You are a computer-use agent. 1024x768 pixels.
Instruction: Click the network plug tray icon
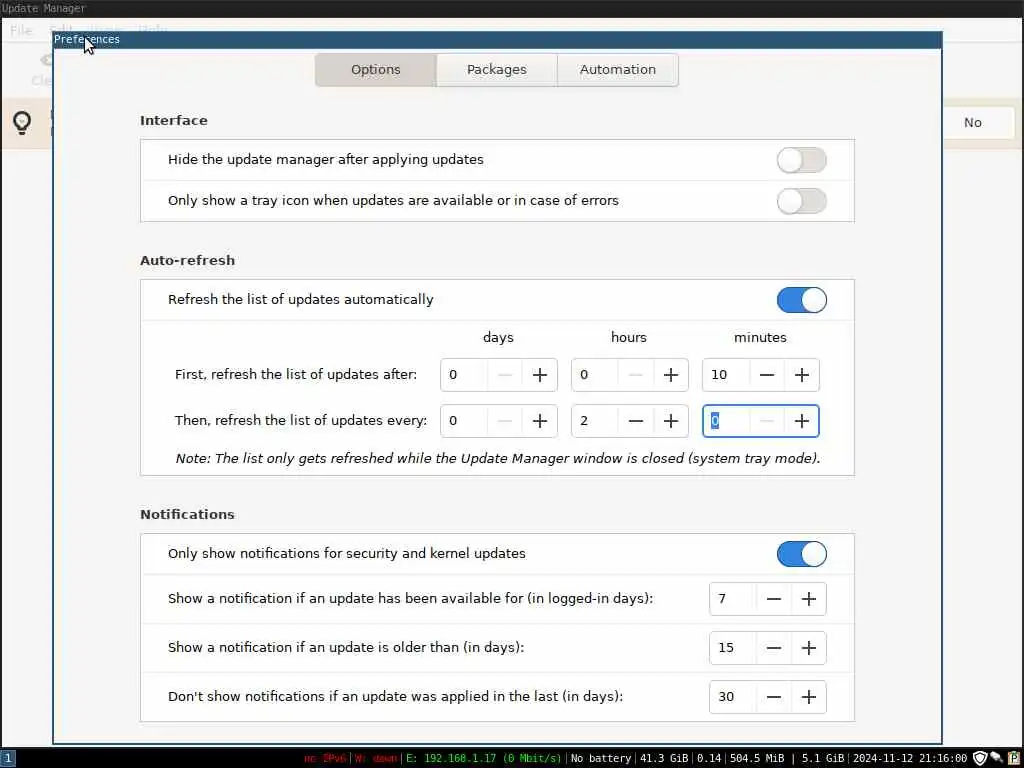pos(996,758)
